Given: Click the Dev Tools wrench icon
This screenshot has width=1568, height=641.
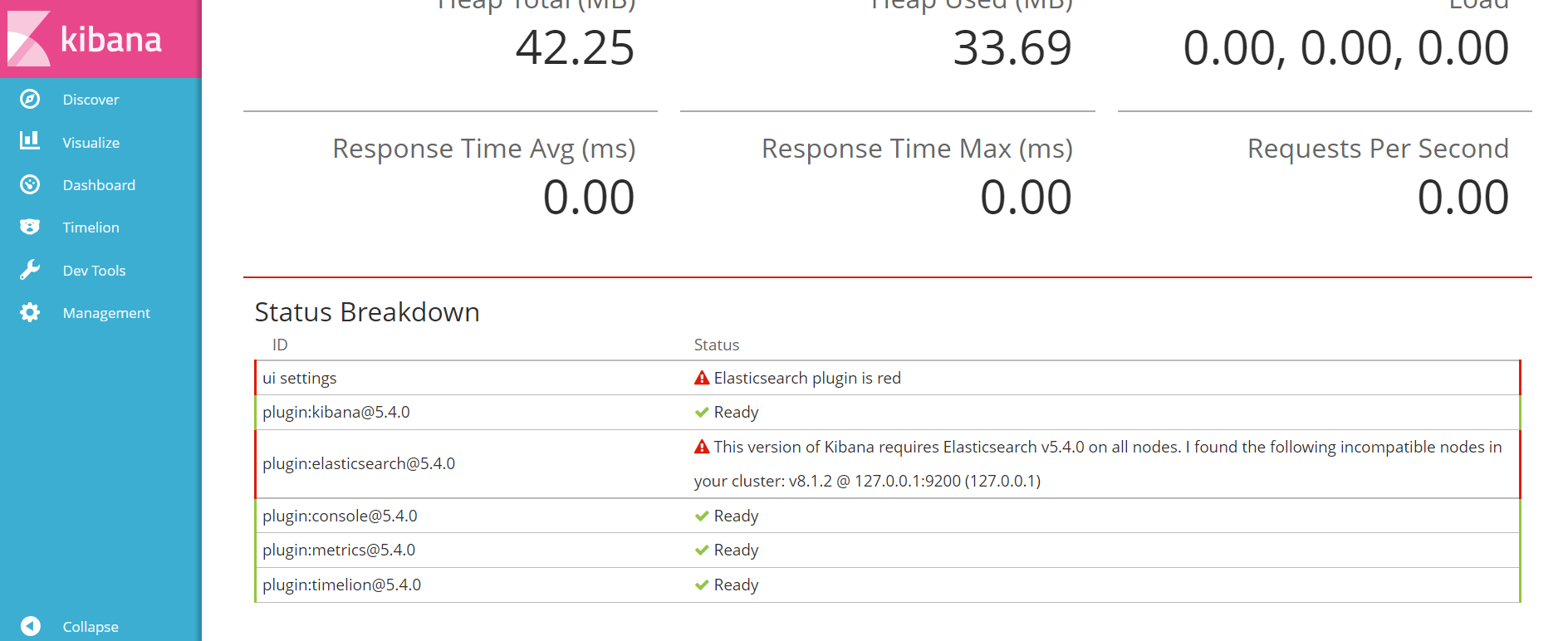Looking at the screenshot, I should (30, 270).
